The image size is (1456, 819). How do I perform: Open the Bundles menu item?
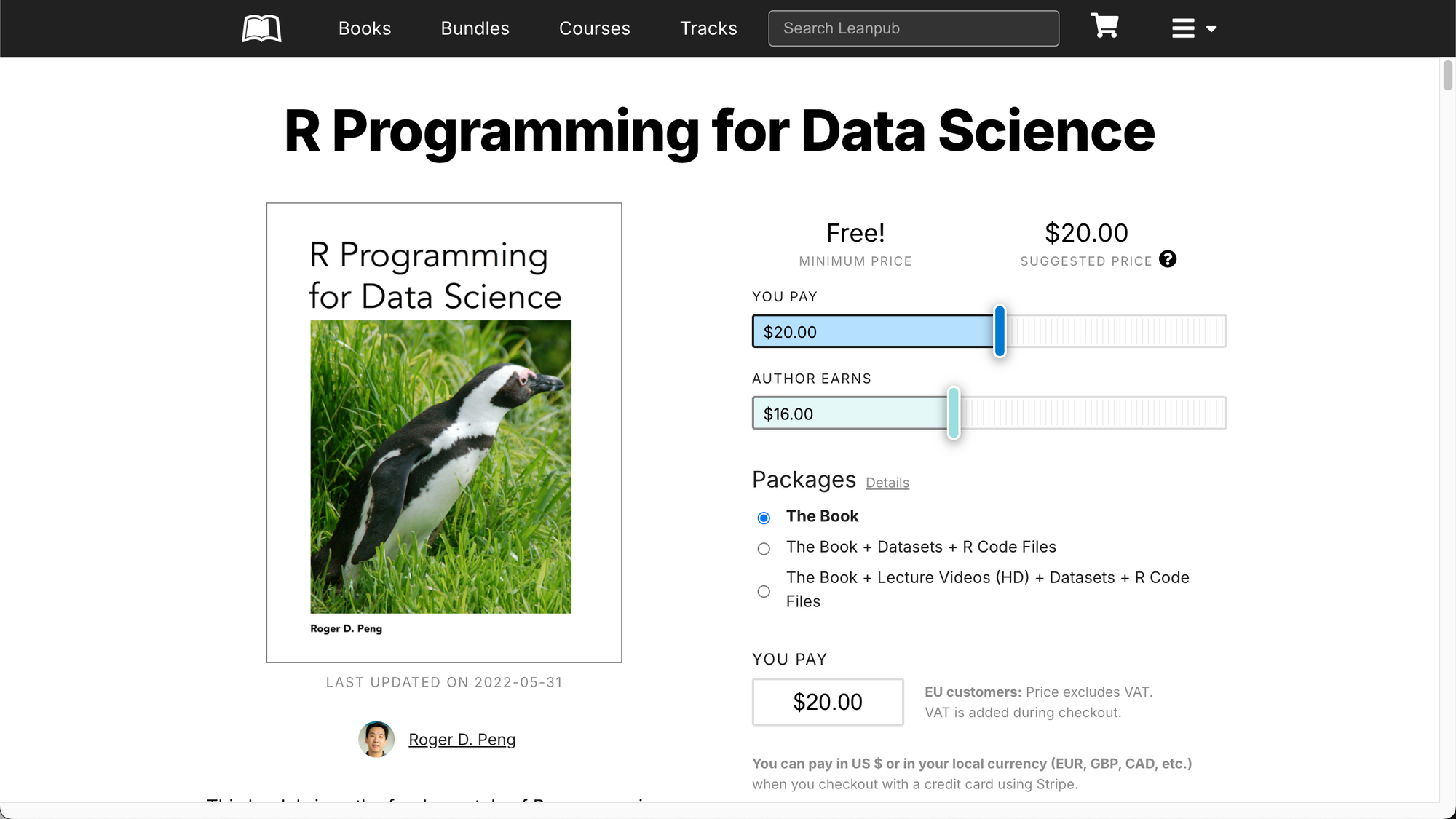(x=475, y=28)
